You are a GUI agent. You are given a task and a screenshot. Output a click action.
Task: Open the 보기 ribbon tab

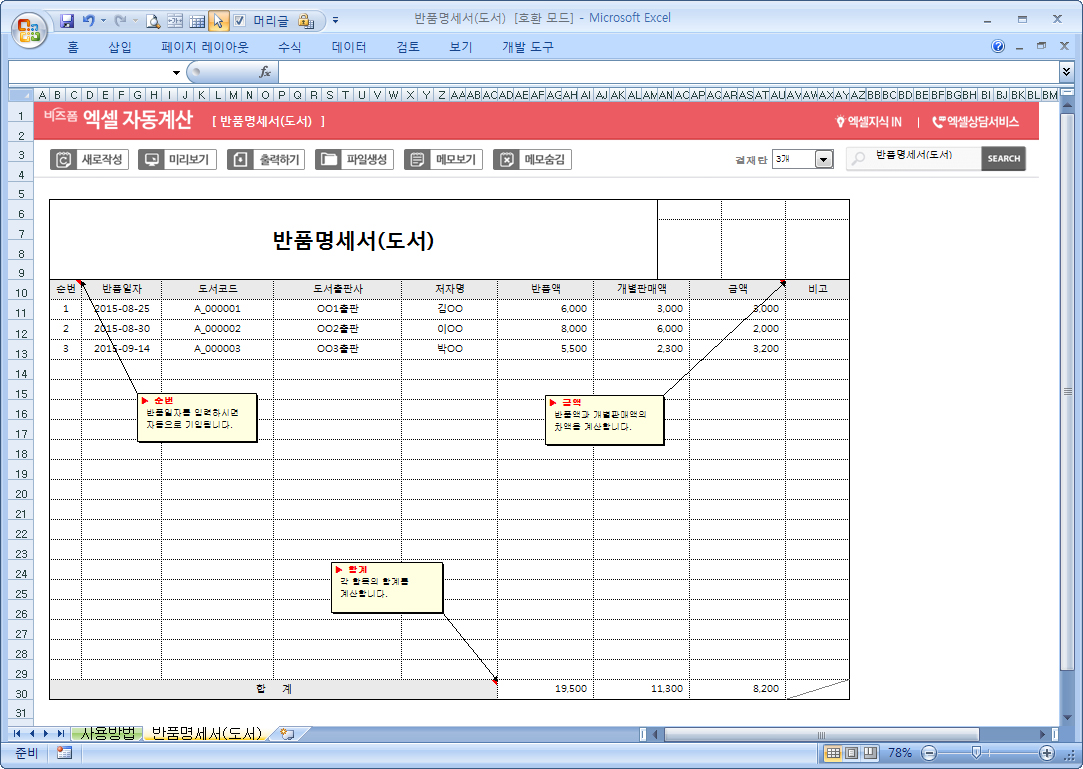461,47
